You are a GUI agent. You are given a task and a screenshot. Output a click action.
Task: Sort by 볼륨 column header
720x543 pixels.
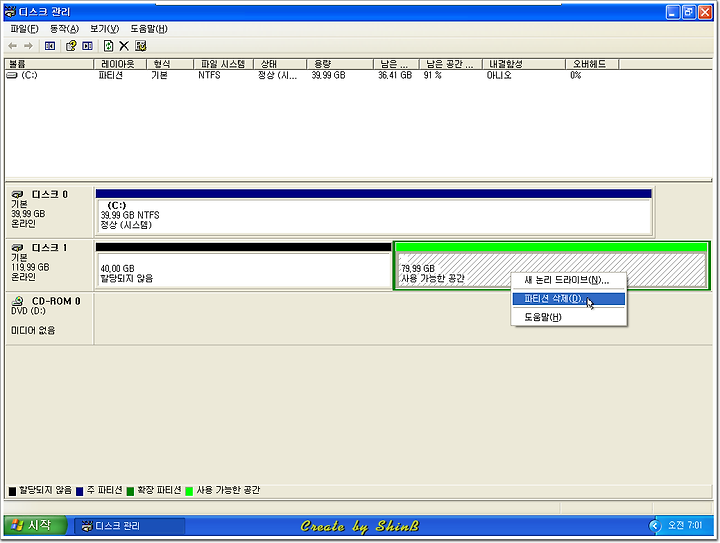click(49, 64)
